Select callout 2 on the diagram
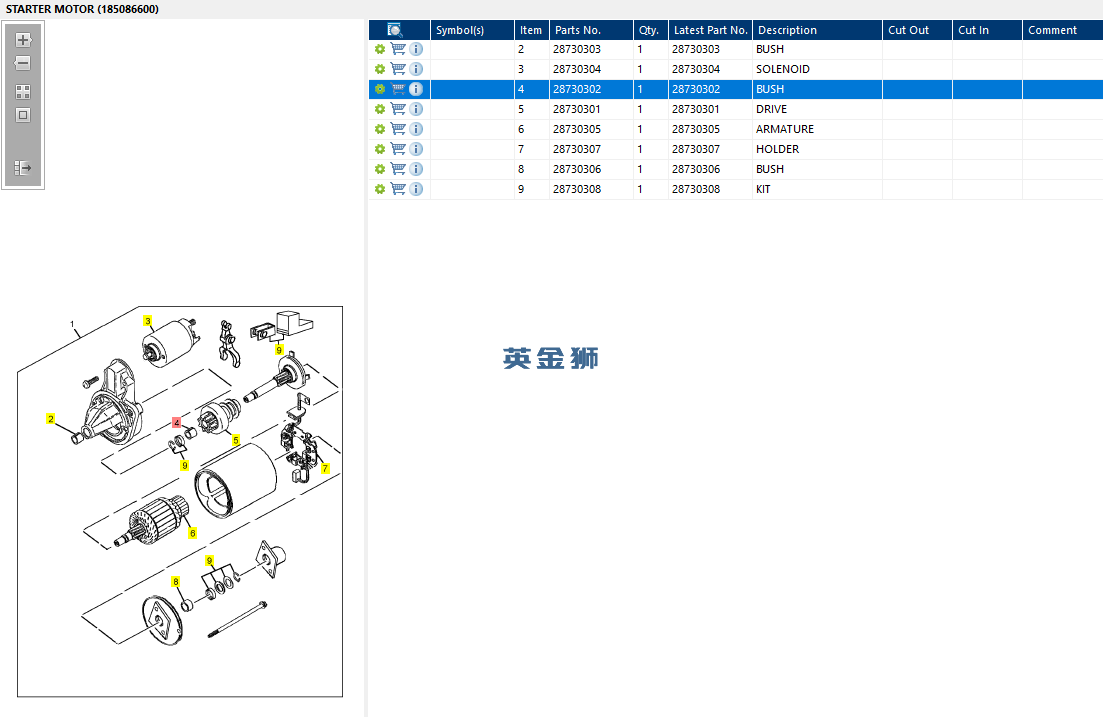The width and height of the screenshot is (1103, 717). [x=51, y=419]
